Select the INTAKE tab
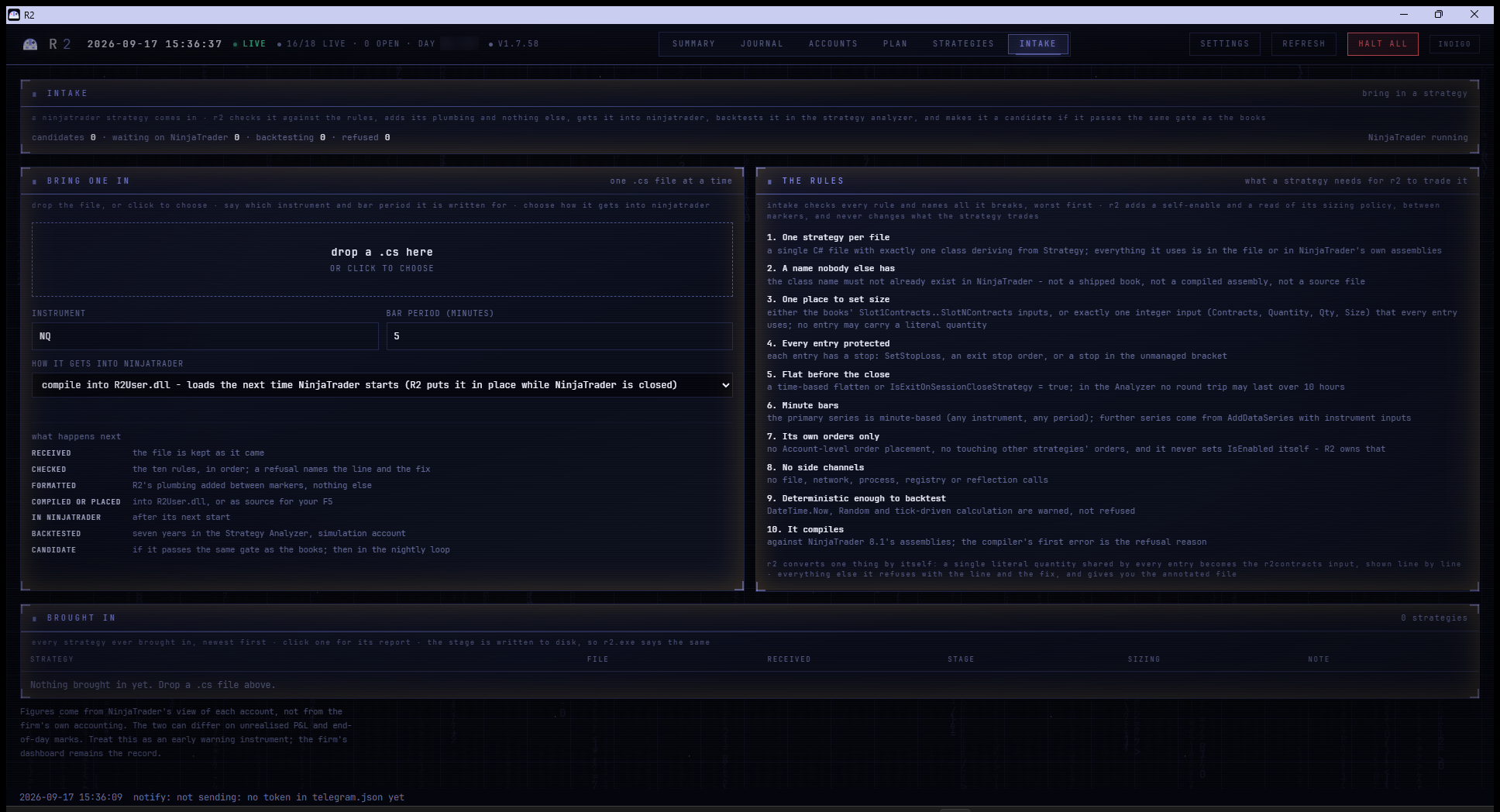 [1037, 44]
